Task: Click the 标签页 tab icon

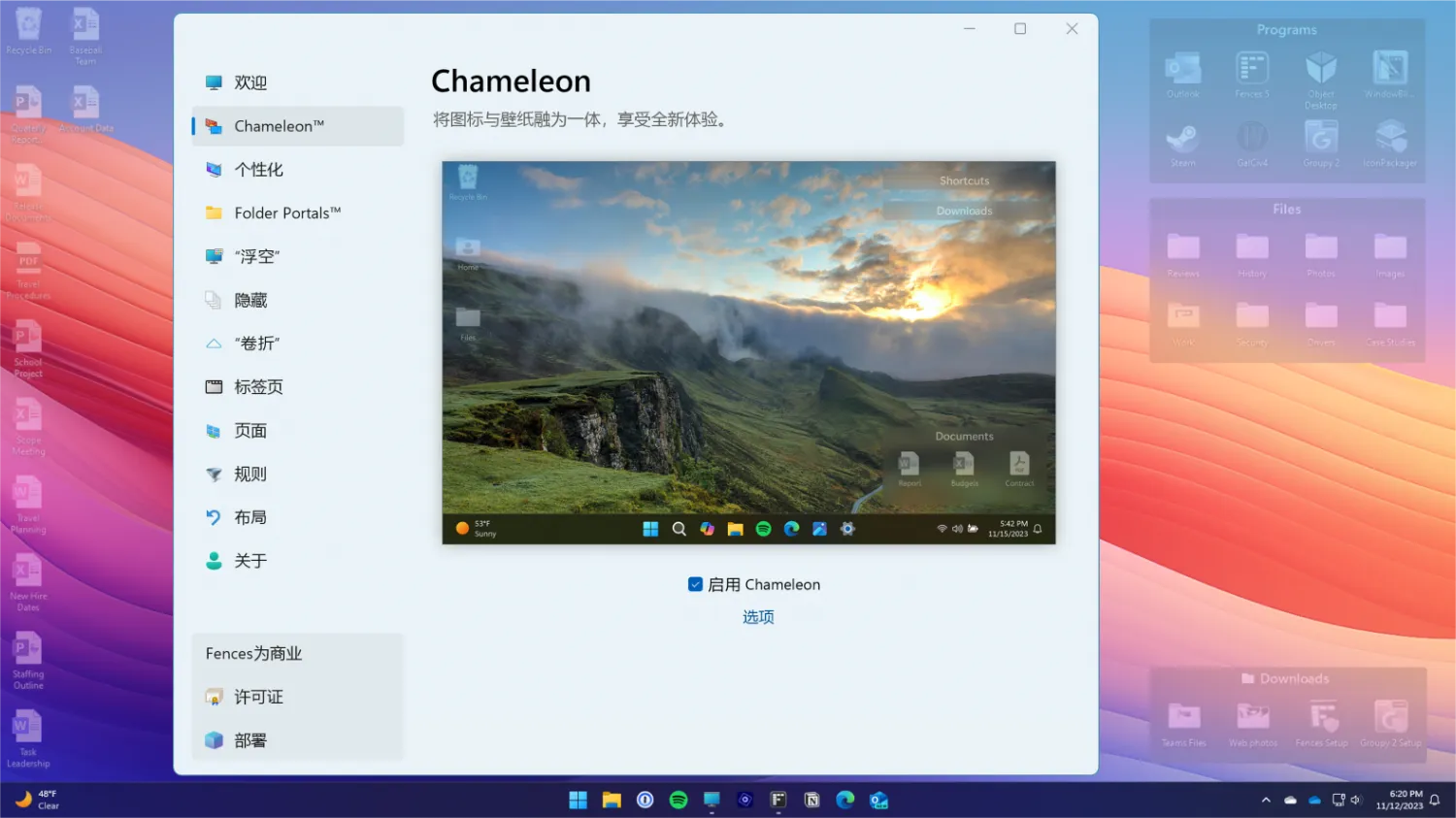Action: (214, 387)
